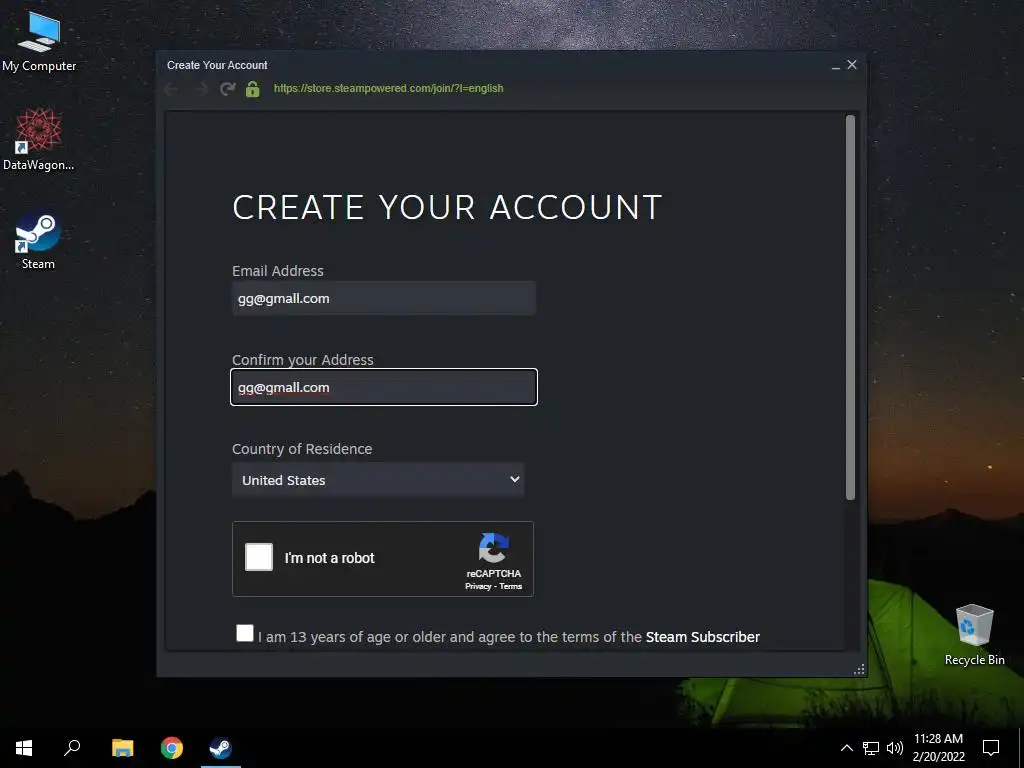Click the window resize grip corner
Screen dimensions: 1024x768
pyautogui.click(x=859, y=669)
